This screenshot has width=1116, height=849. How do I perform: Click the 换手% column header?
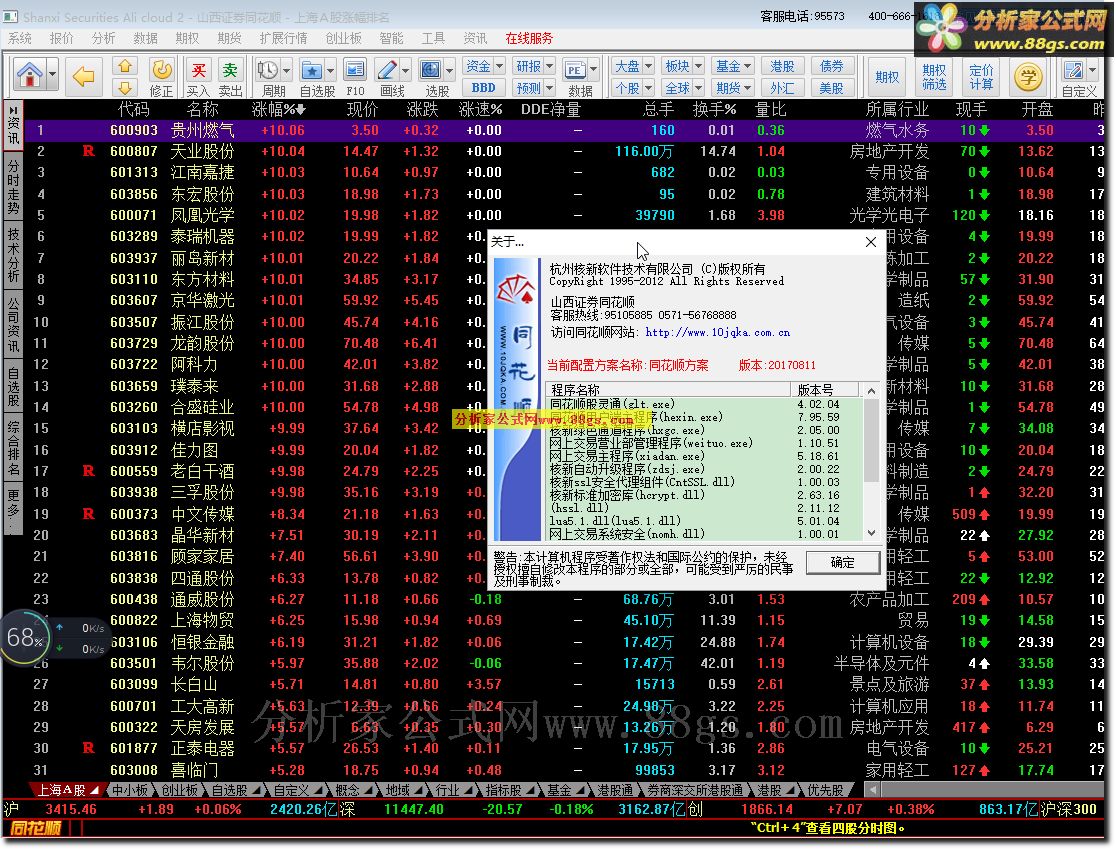(715, 110)
